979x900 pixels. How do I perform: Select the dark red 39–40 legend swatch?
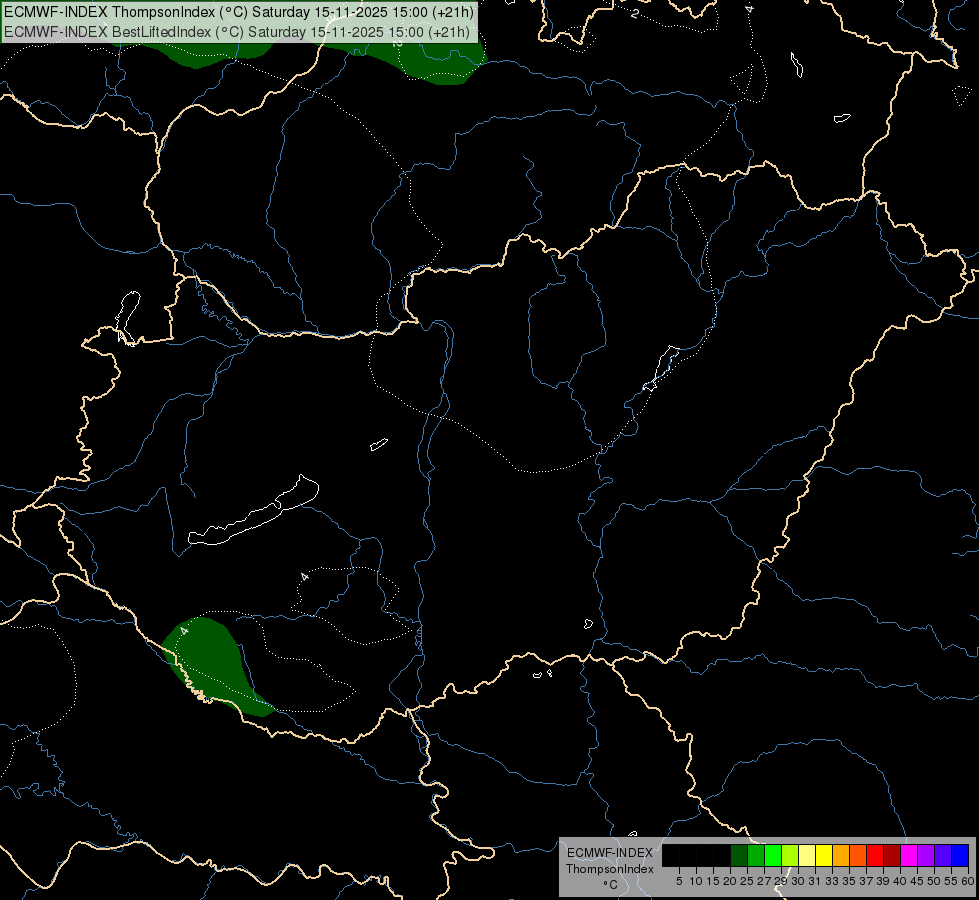coord(892,855)
